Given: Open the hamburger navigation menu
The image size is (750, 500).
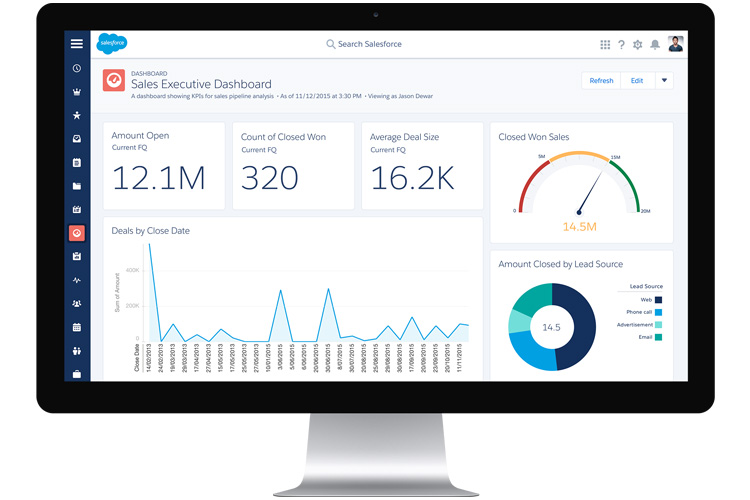Looking at the screenshot, I should coord(77,44).
